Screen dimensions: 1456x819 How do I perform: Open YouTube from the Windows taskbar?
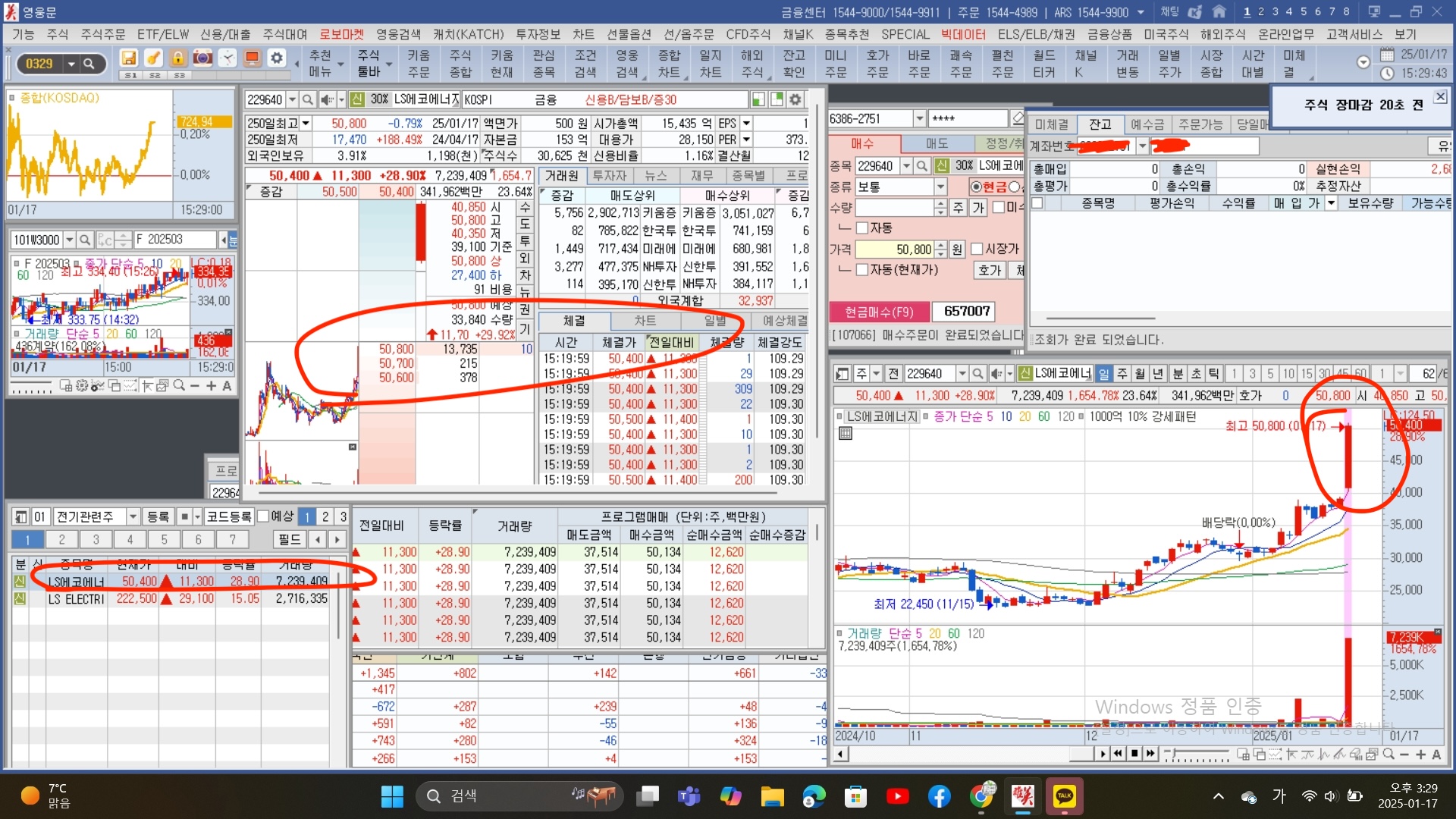(x=897, y=795)
